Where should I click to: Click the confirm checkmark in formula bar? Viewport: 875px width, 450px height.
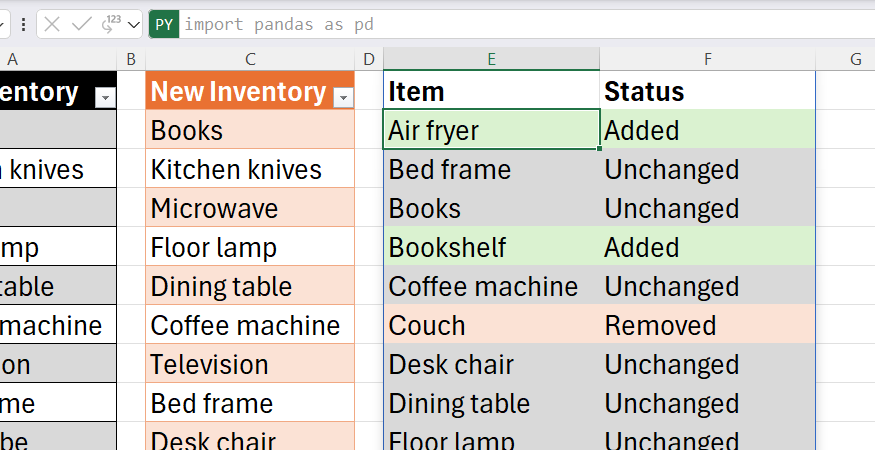coord(82,25)
